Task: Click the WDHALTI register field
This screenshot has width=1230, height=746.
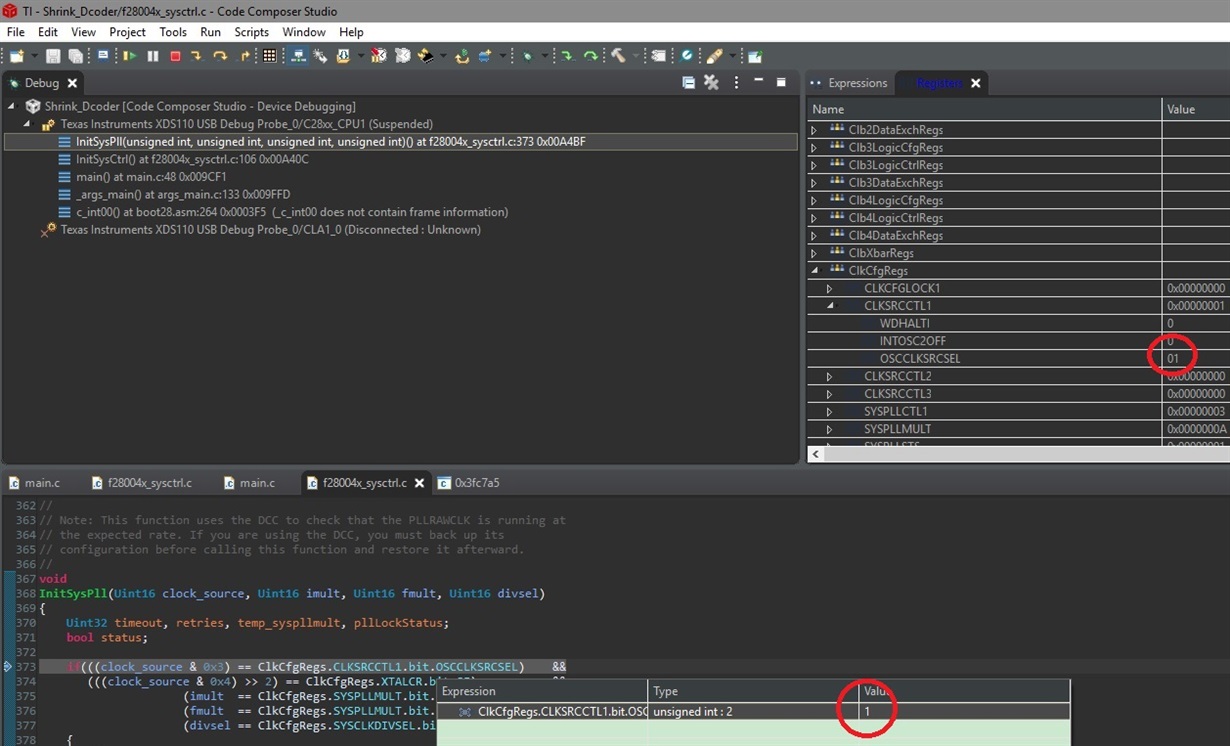Action: tap(905, 324)
